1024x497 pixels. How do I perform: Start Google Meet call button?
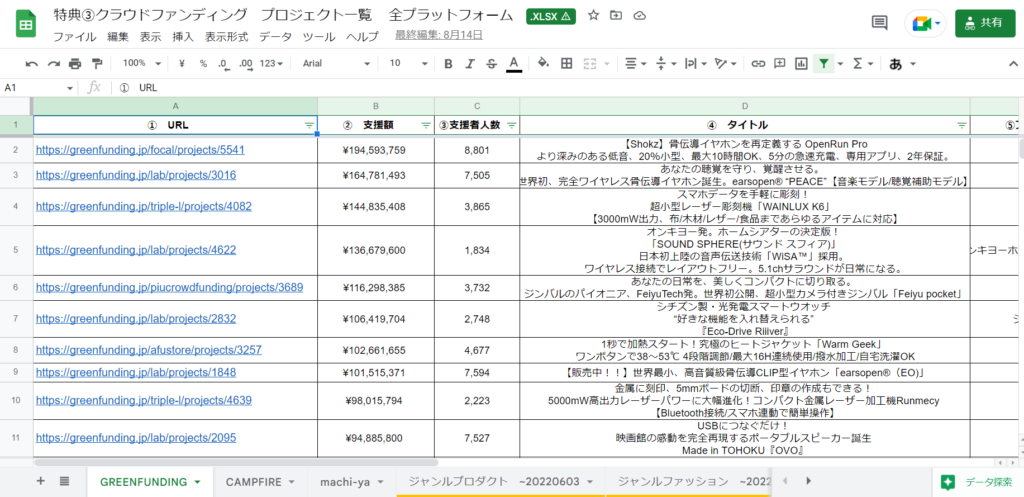coord(925,23)
